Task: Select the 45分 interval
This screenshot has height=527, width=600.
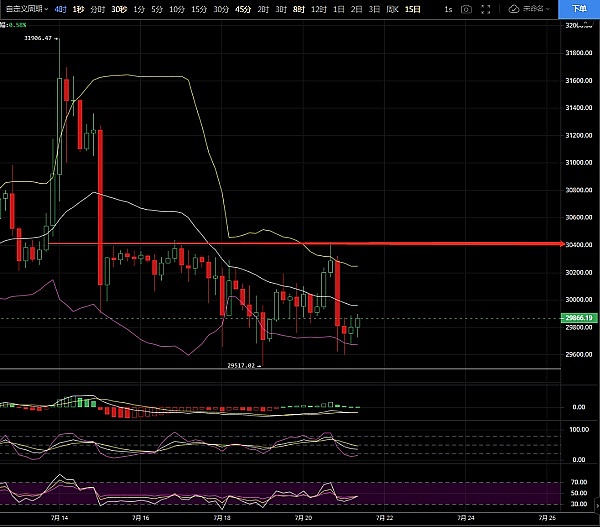Action: point(242,9)
